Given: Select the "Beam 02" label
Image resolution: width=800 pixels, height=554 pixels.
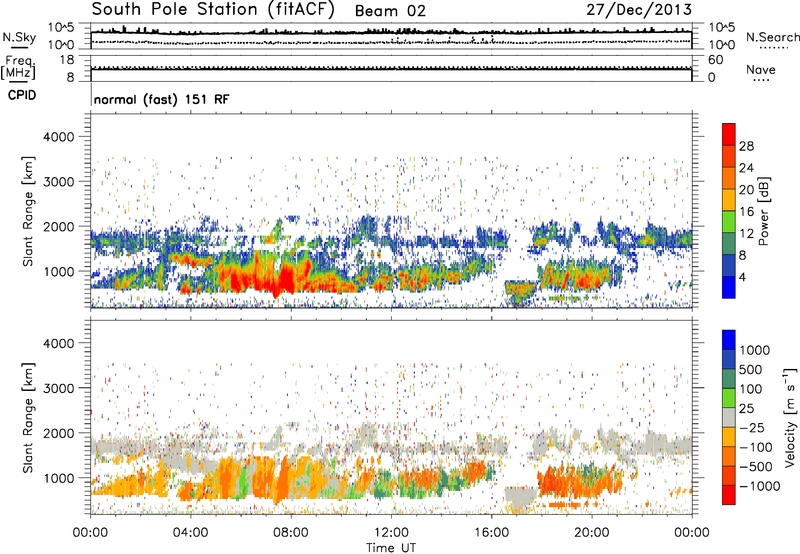Looking at the screenshot, I should coord(390,11).
